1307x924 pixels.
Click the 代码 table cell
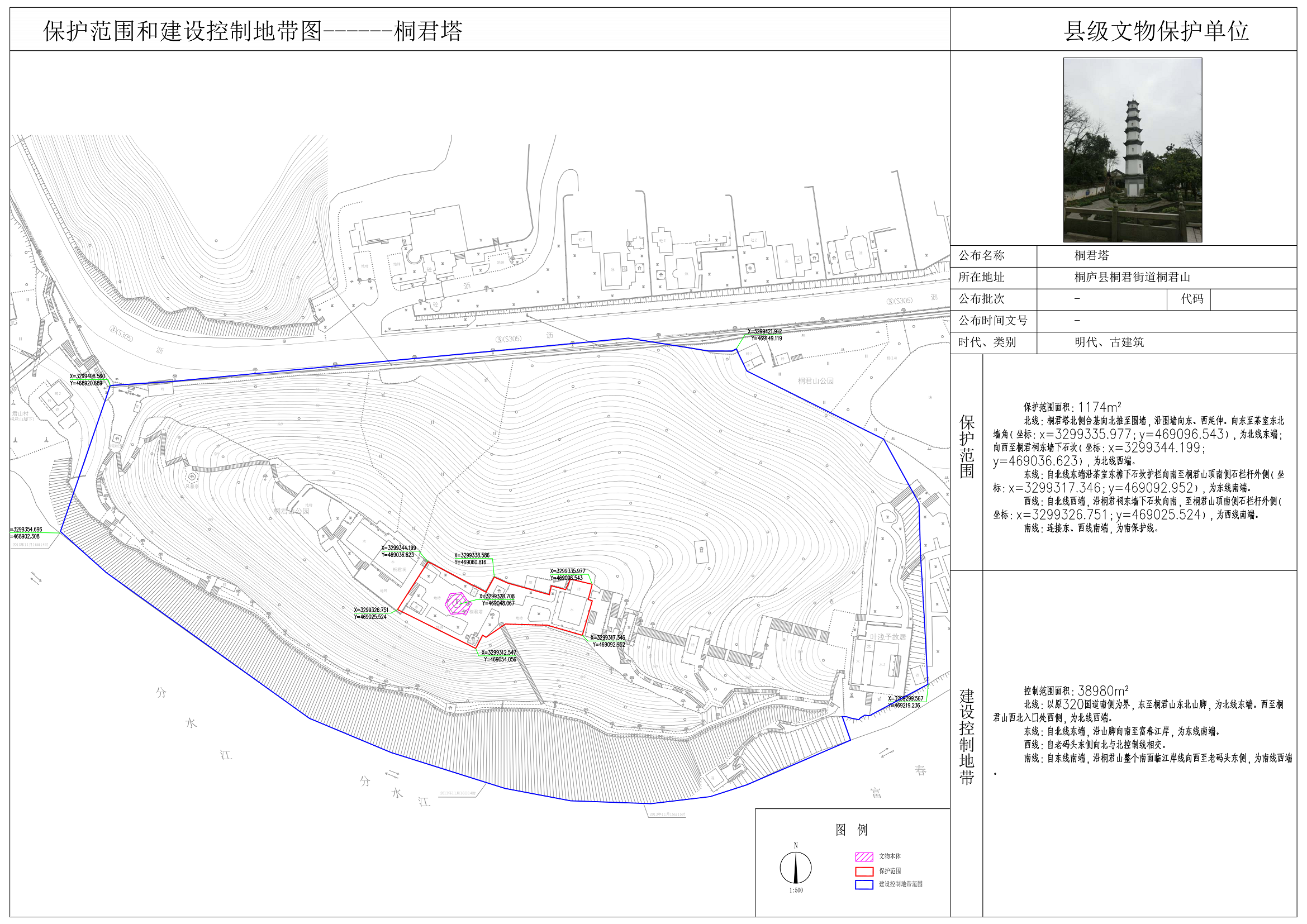(x=1192, y=299)
